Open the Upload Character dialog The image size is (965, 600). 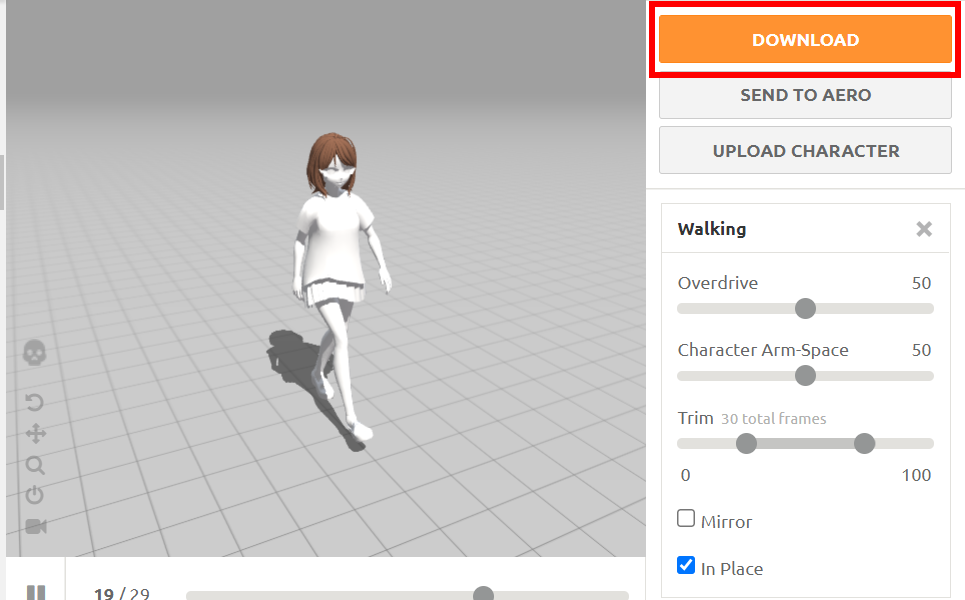coord(805,151)
